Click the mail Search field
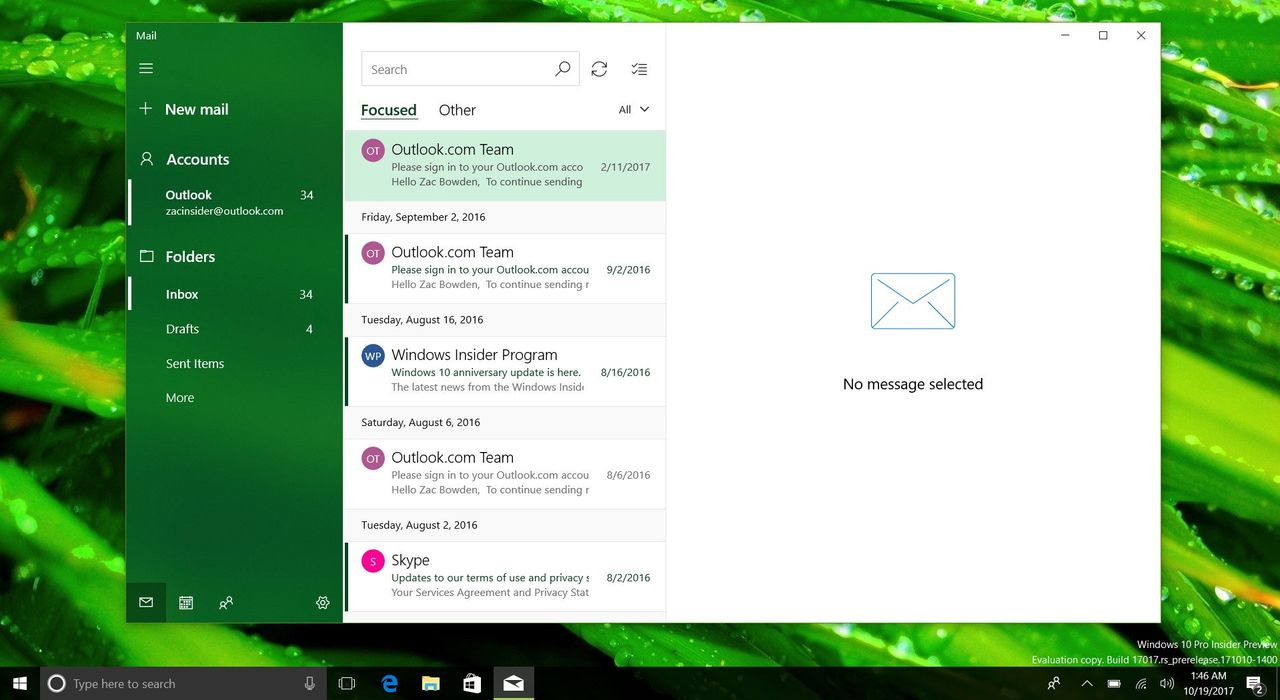1280x700 pixels. tap(470, 69)
